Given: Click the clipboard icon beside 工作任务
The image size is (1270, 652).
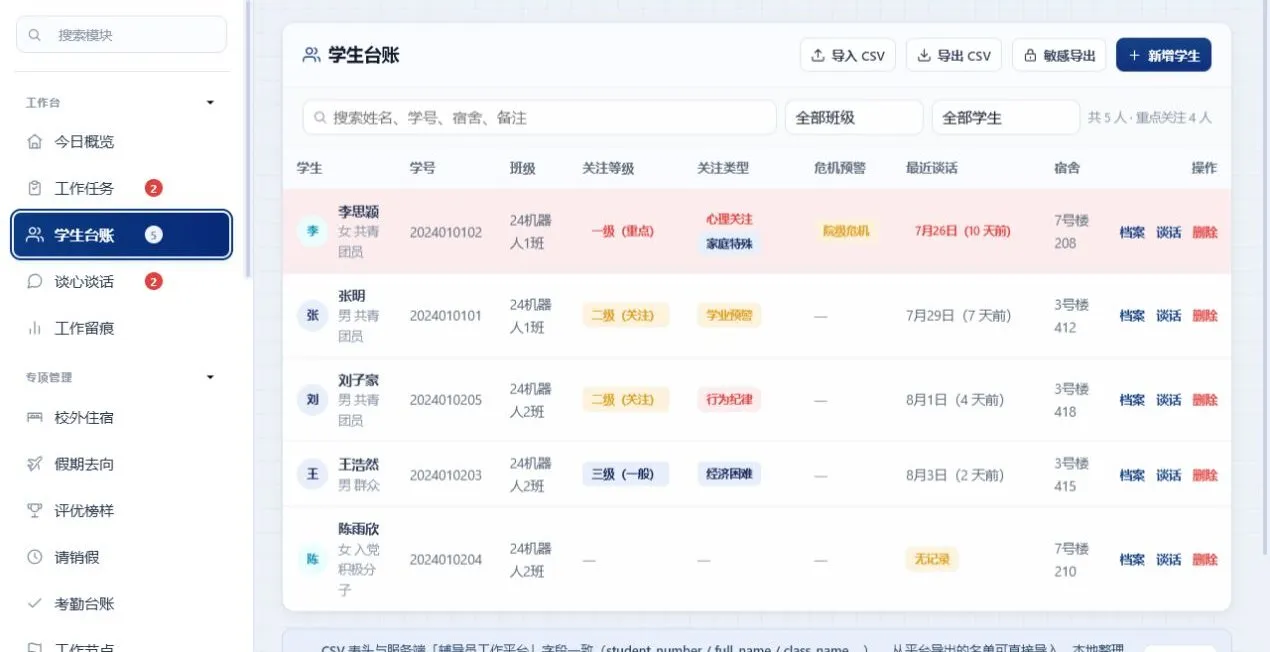Looking at the screenshot, I should click(35, 188).
